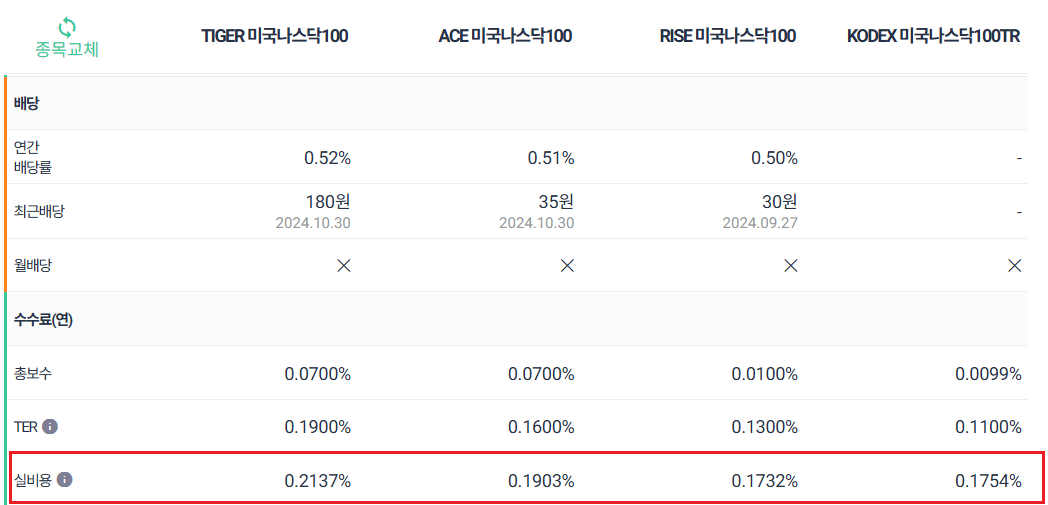Select RISE 미국나스닥100 column header
Viewport: 1048px width, 505px height.
pyautogui.click(x=728, y=36)
